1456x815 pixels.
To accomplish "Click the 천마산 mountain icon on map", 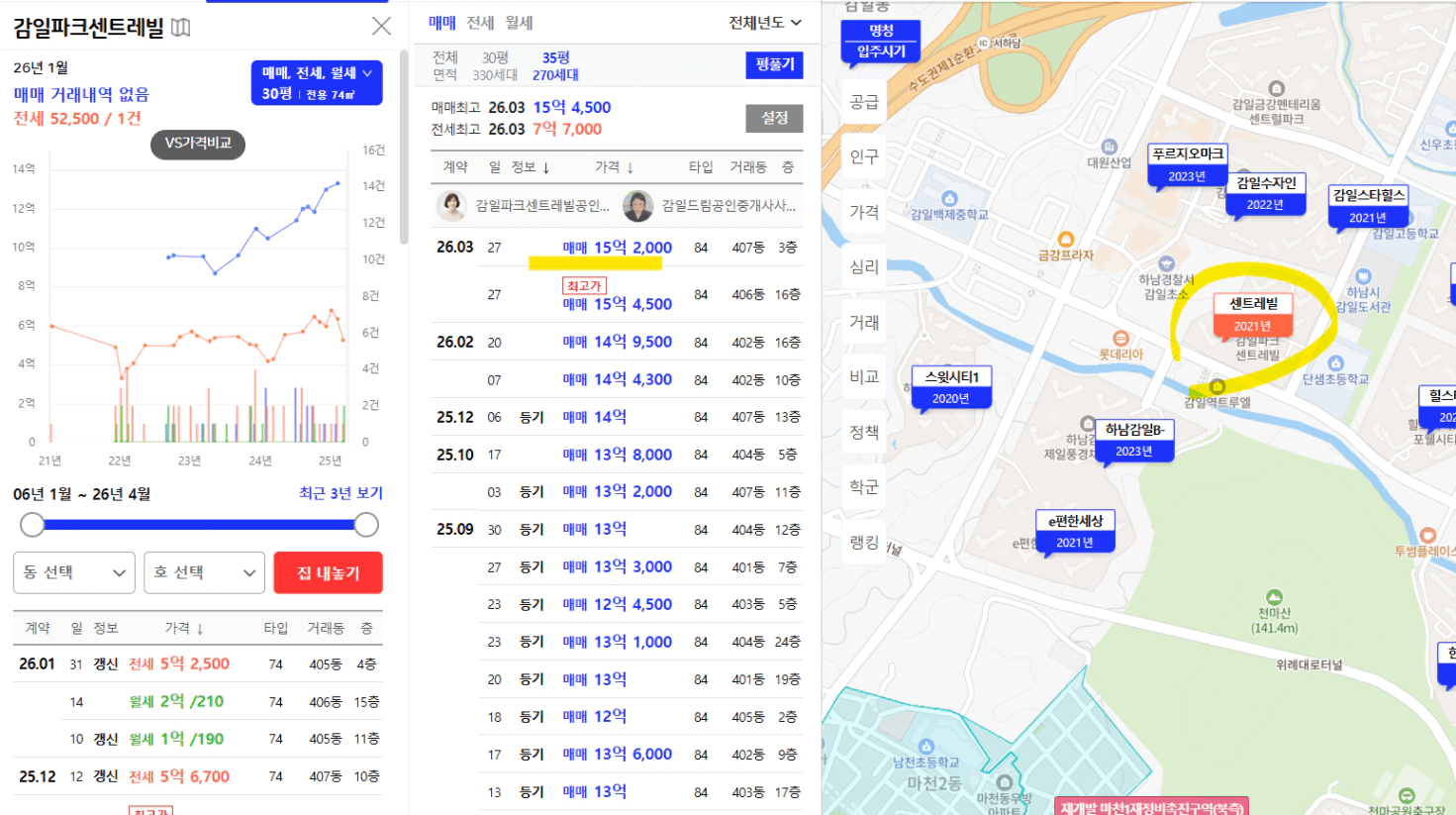I will [x=1274, y=597].
